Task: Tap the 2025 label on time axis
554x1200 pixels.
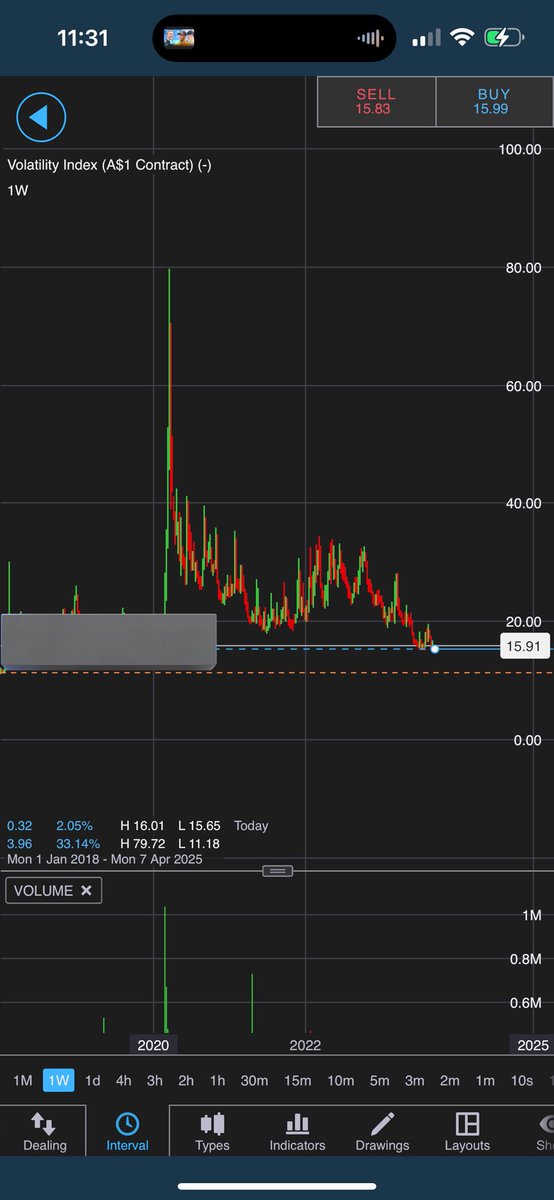Action: tap(531, 1045)
